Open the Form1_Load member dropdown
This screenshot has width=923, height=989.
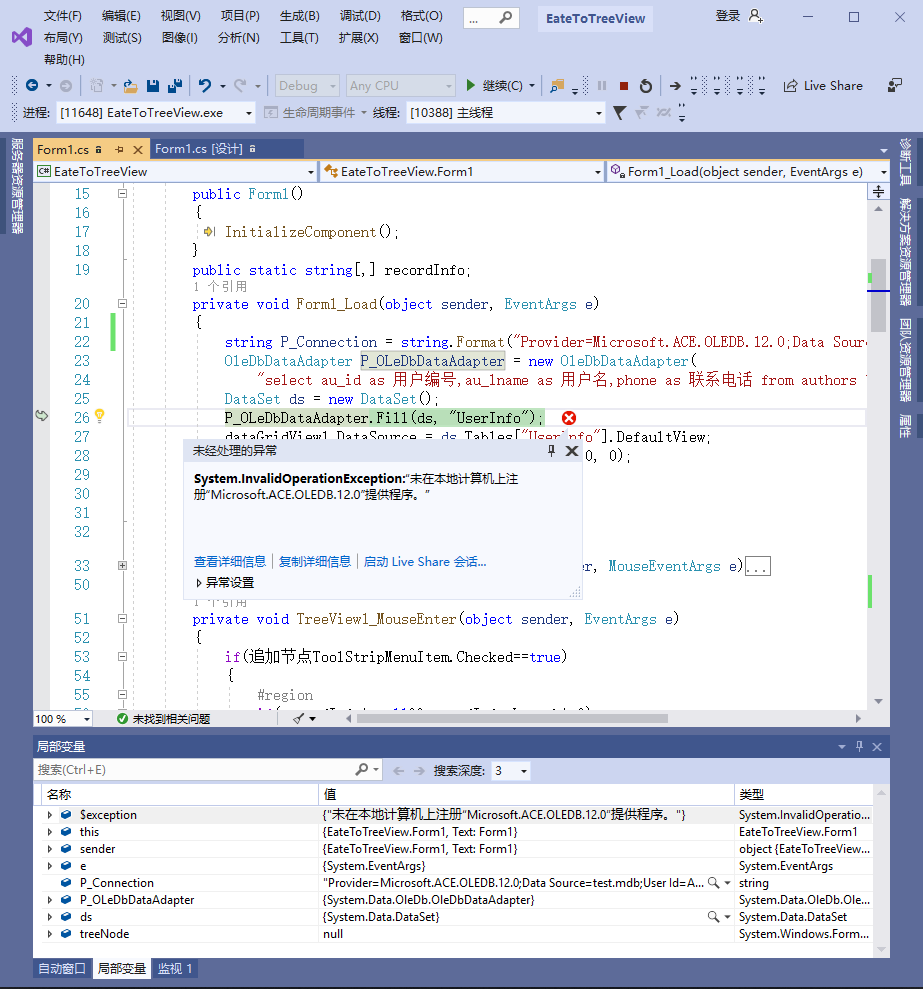(x=748, y=172)
